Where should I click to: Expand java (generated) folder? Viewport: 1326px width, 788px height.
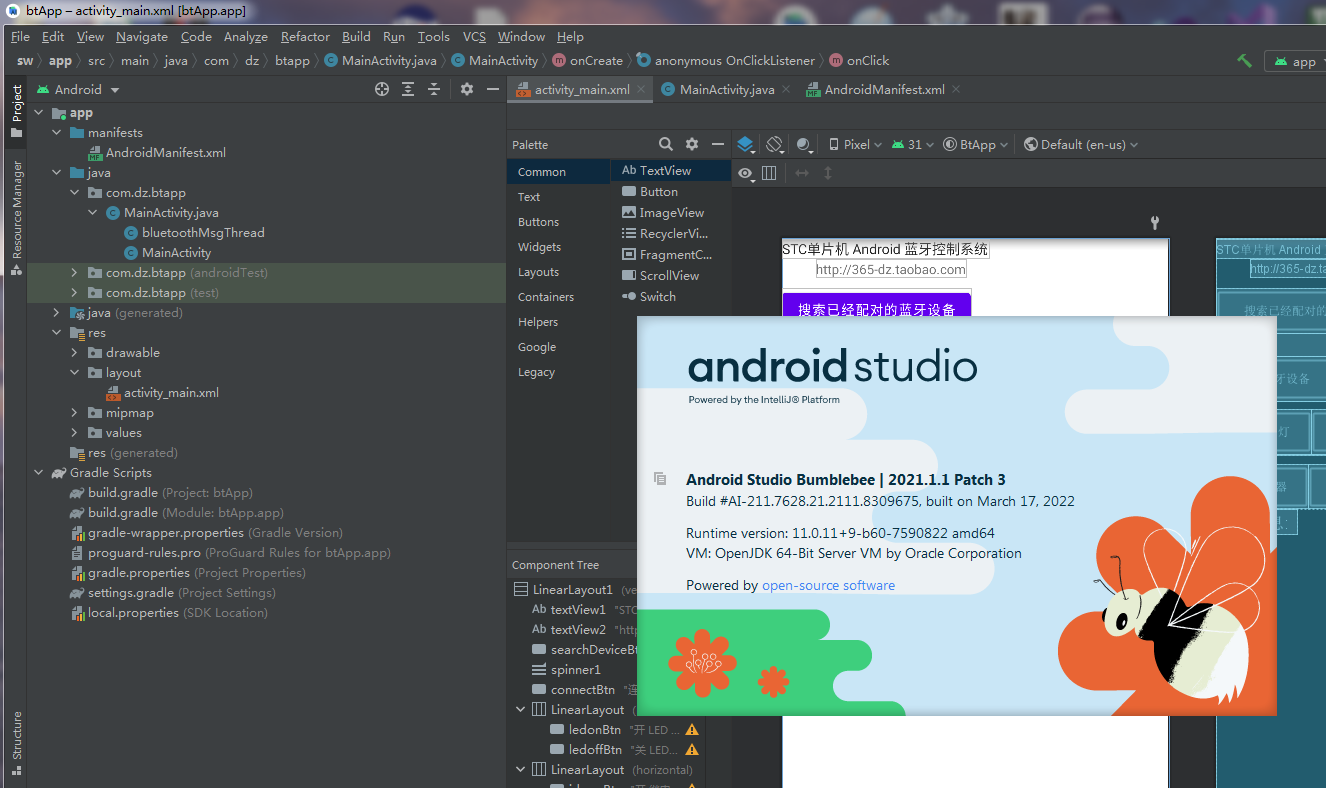(56, 313)
